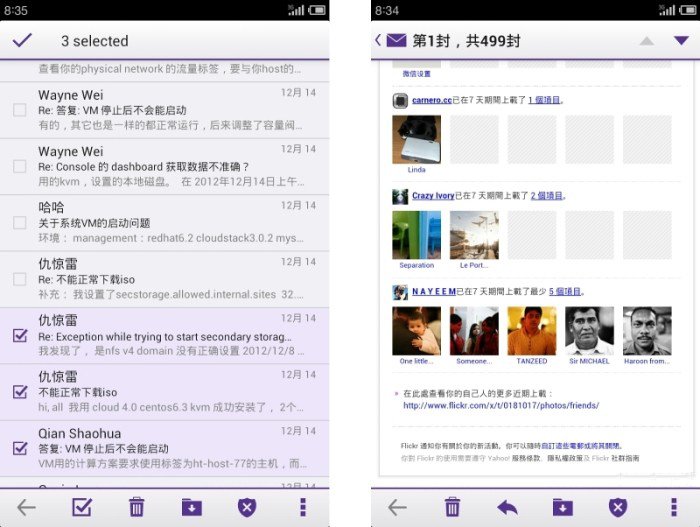Uncheck Re: Exception while trying email
The height and width of the screenshot is (527, 700).
pyautogui.click(x=20, y=335)
